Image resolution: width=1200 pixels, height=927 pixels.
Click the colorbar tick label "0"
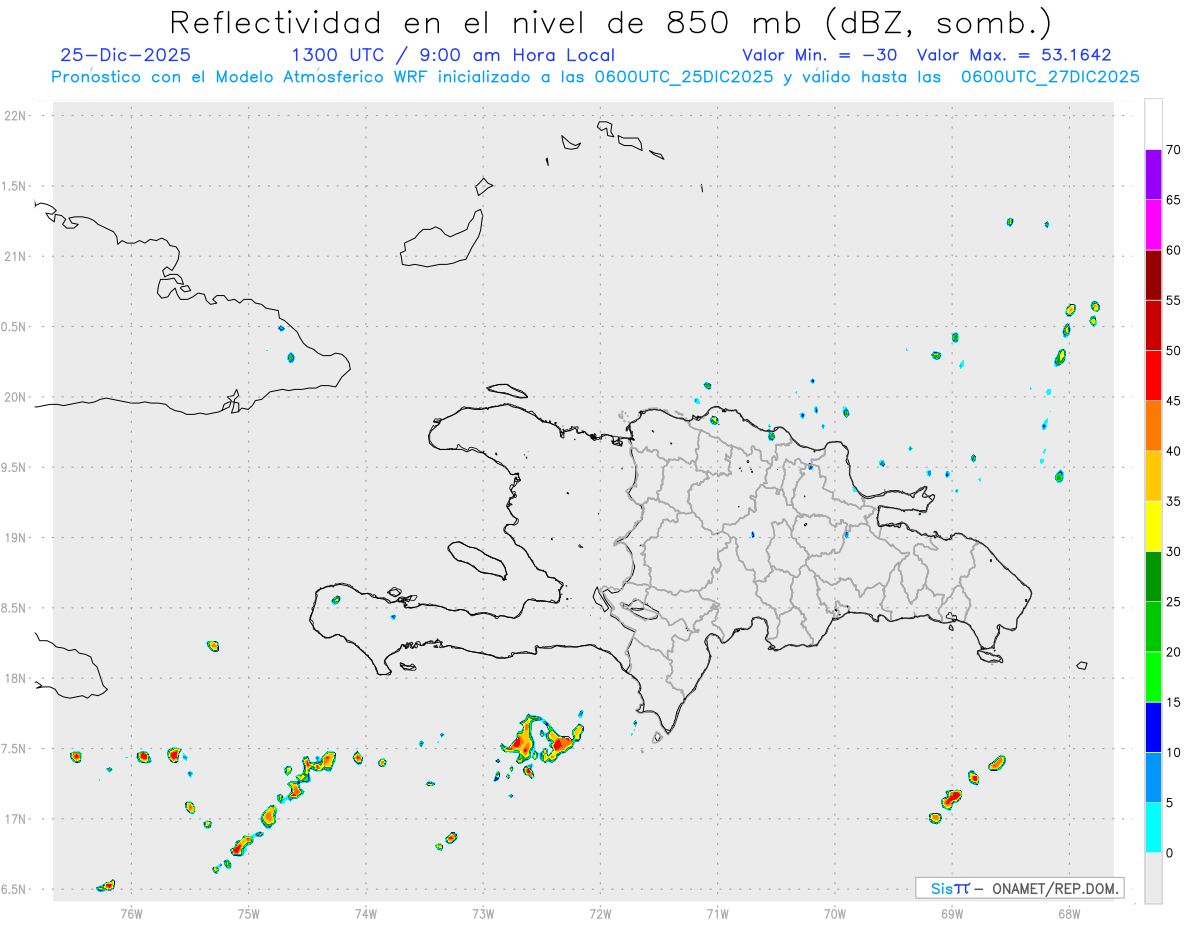tap(1169, 853)
